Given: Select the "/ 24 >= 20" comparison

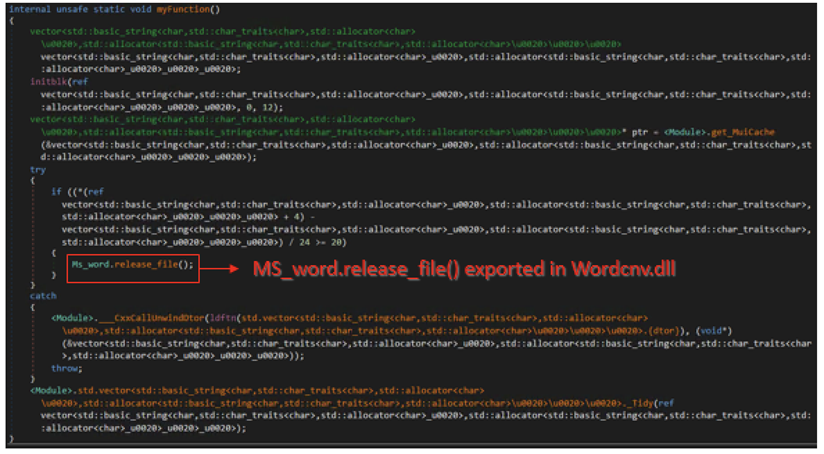Looking at the screenshot, I should pos(321,241).
